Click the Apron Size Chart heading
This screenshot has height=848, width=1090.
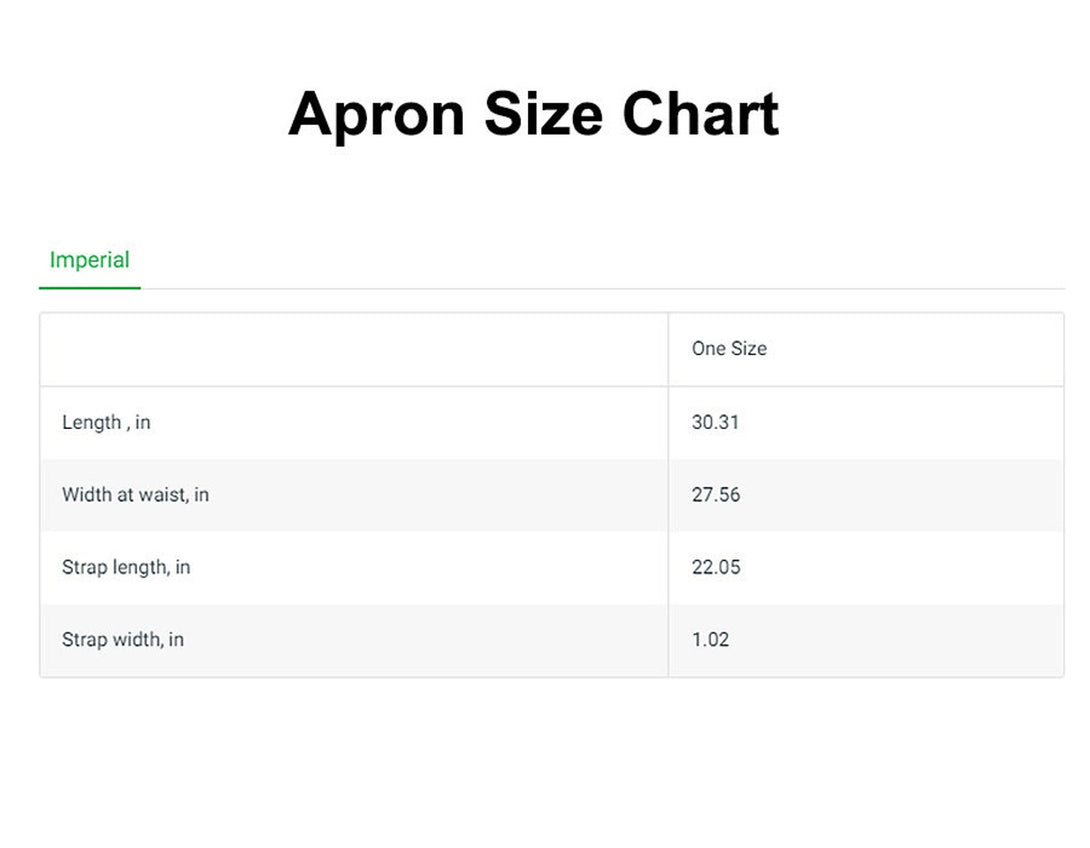point(533,114)
